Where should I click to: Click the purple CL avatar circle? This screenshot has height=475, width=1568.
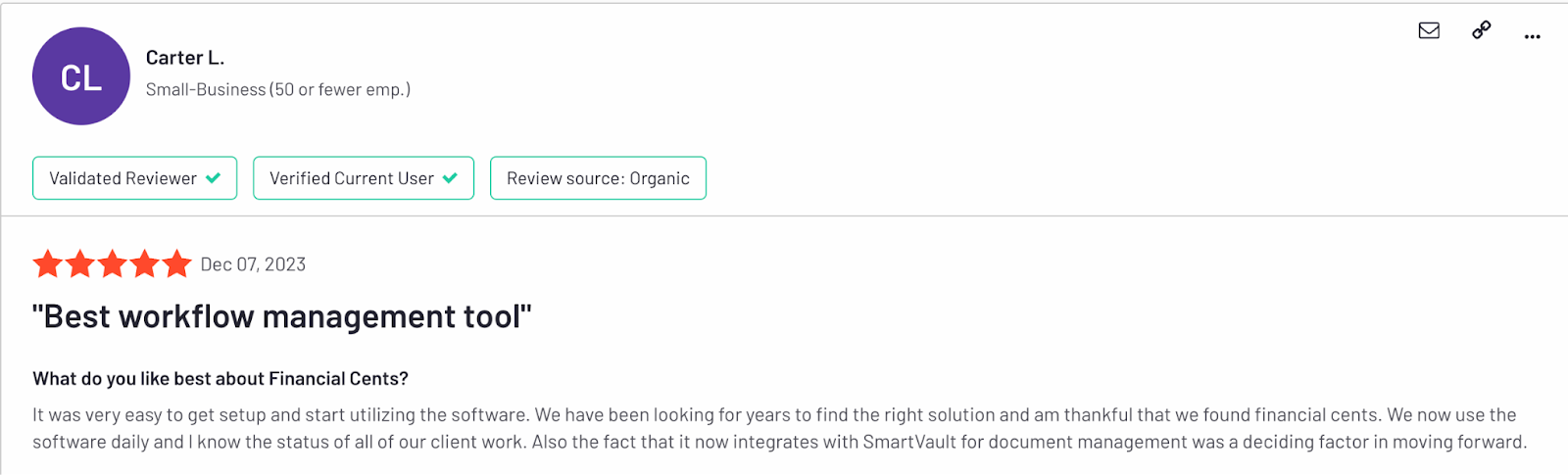pyautogui.click(x=81, y=76)
